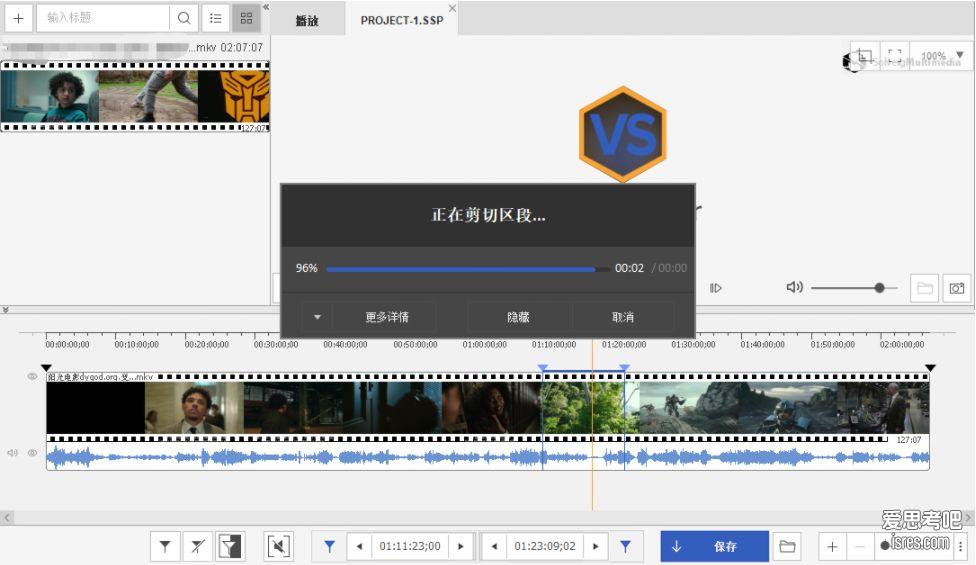The height and width of the screenshot is (565, 976).
Task: Collapse preview area with the double-chevron
Action: [x=5, y=309]
